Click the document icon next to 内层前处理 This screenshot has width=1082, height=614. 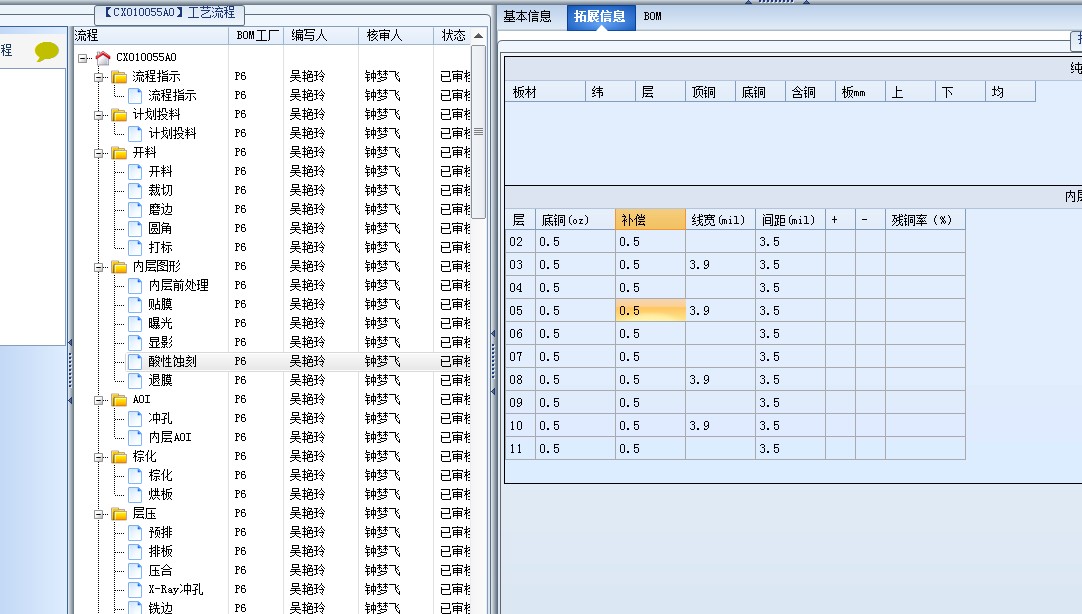[x=135, y=286]
